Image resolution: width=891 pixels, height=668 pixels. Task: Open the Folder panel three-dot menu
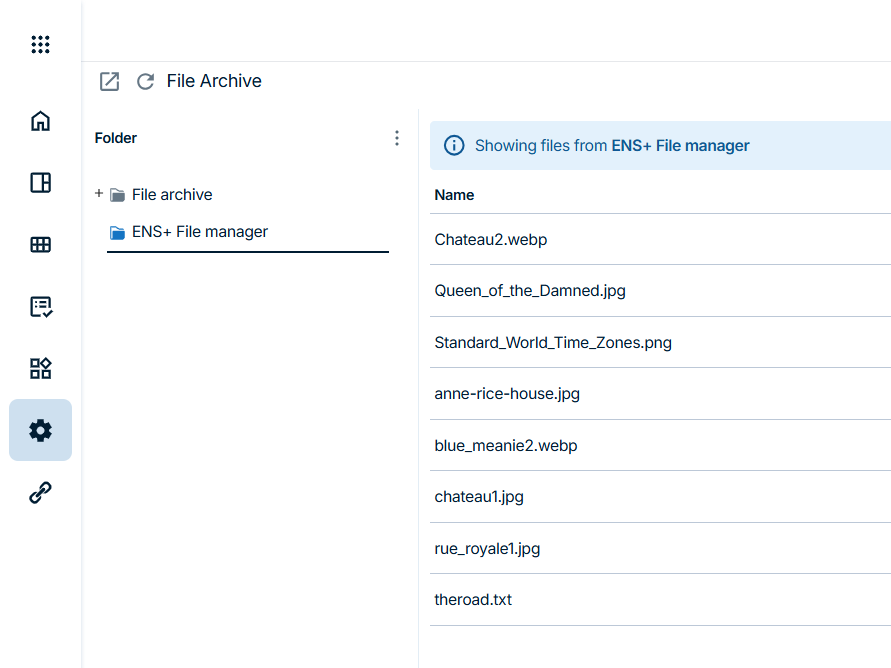pyautogui.click(x=397, y=138)
